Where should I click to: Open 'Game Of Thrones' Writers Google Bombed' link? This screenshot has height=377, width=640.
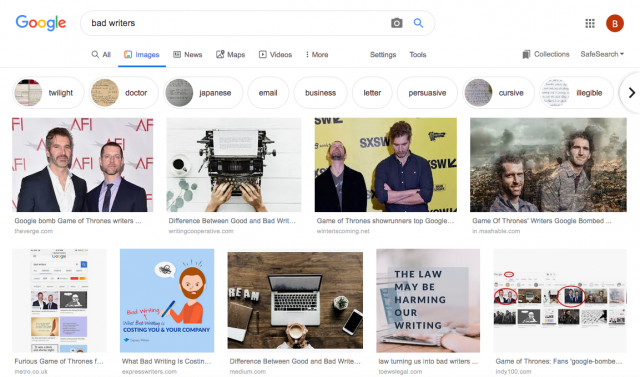[x=542, y=221]
